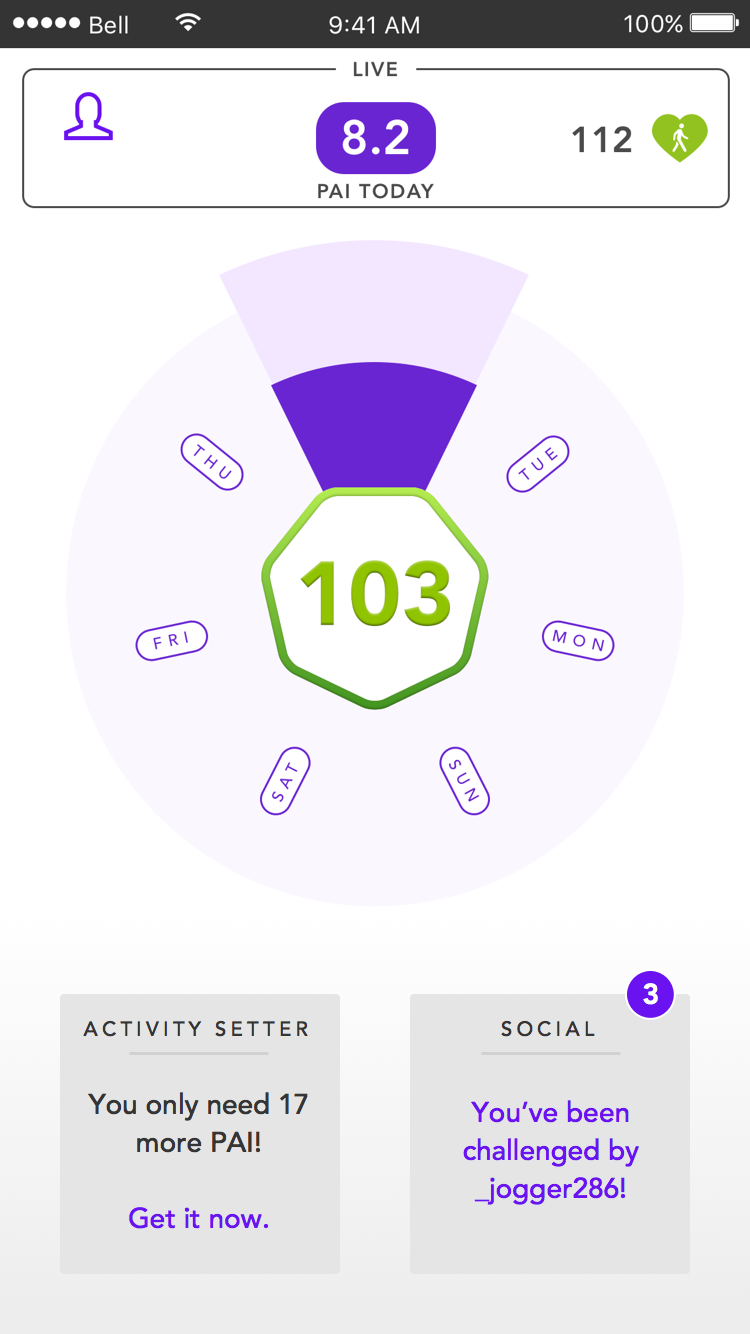
Task: Select the SUN day pill
Action: click(465, 781)
